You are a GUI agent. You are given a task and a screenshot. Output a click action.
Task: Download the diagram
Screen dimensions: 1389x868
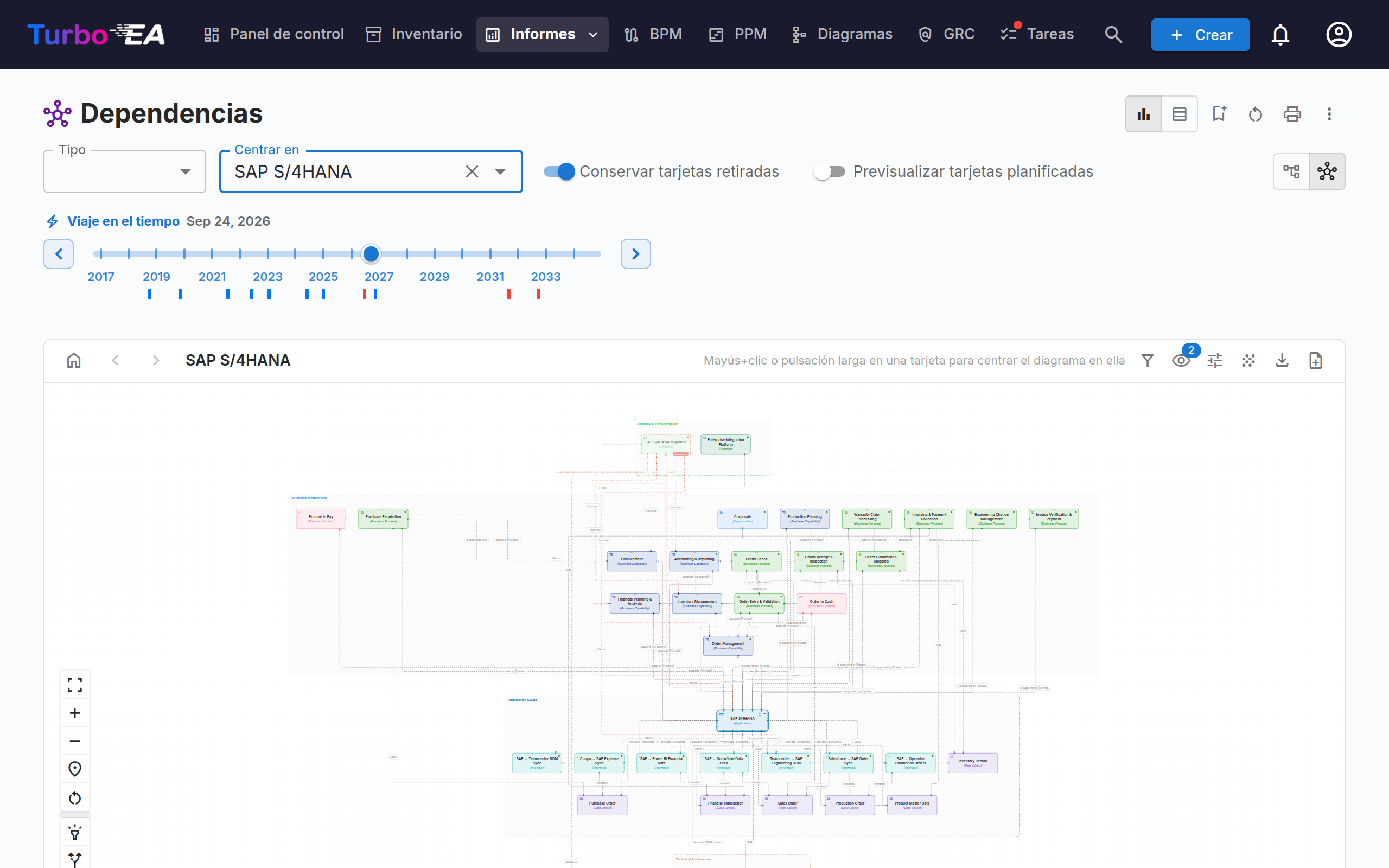(x=1282, y=361)
